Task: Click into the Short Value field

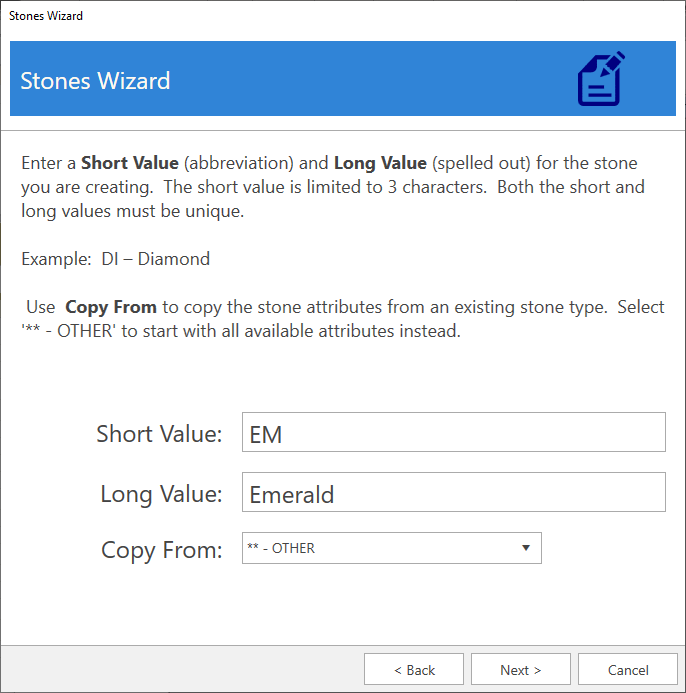Action: click(453, 433)
